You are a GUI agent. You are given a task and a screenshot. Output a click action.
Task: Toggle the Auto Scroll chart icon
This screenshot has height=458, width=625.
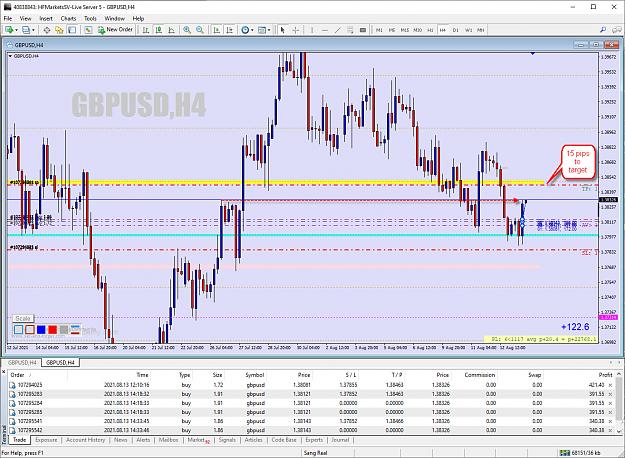click(x=217, y=30)
